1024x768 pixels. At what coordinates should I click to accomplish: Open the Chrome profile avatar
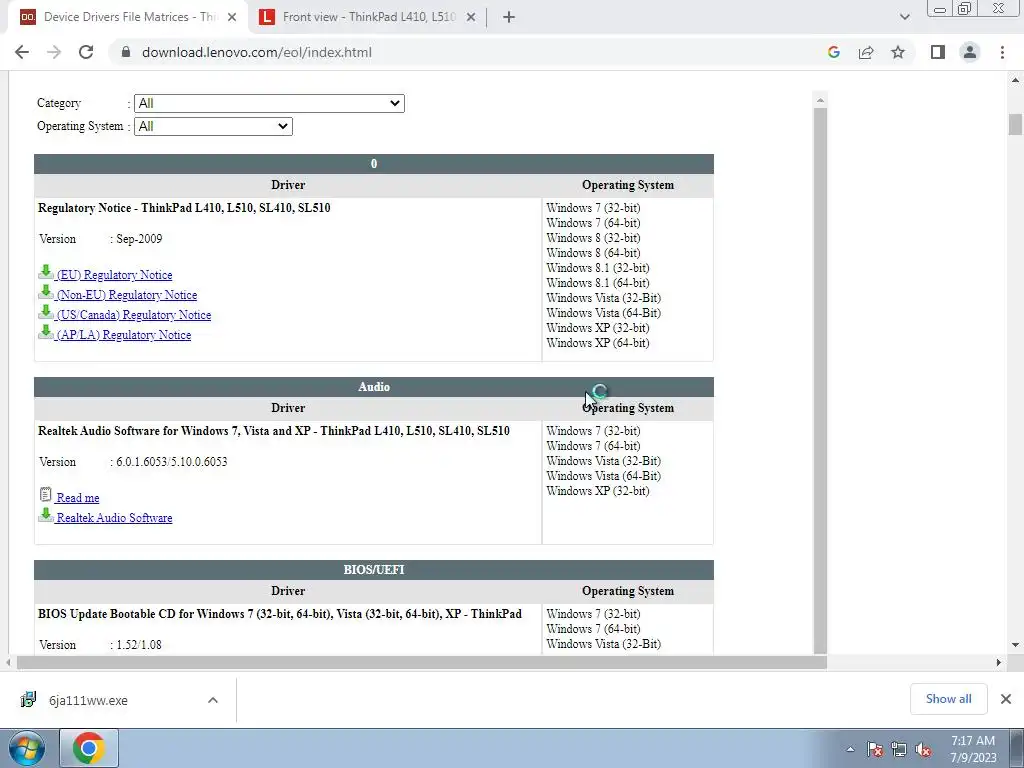tap(970, 52)
